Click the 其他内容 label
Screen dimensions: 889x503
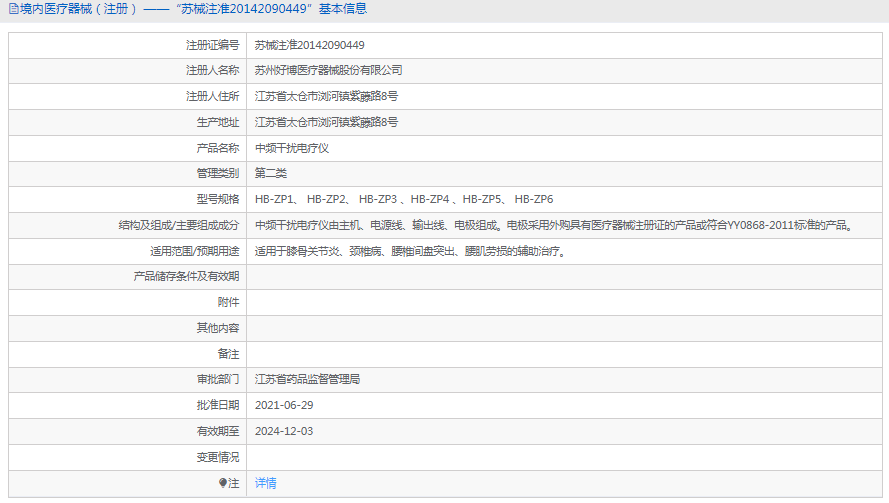(218, 328)
